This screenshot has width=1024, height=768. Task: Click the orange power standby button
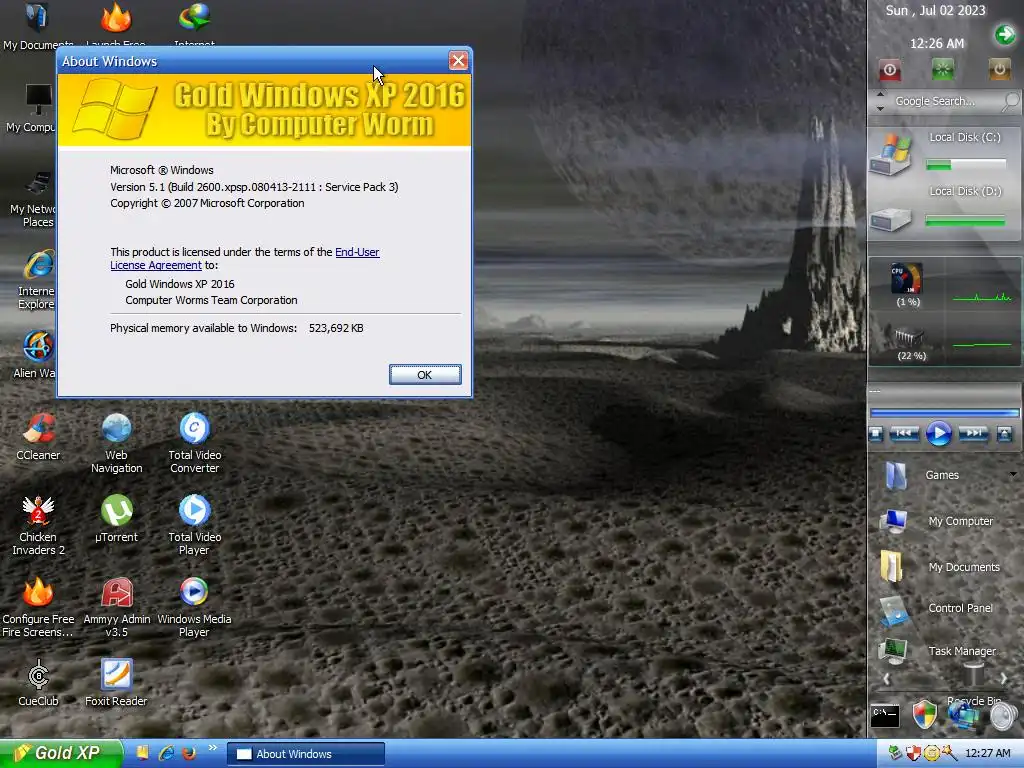999,69
